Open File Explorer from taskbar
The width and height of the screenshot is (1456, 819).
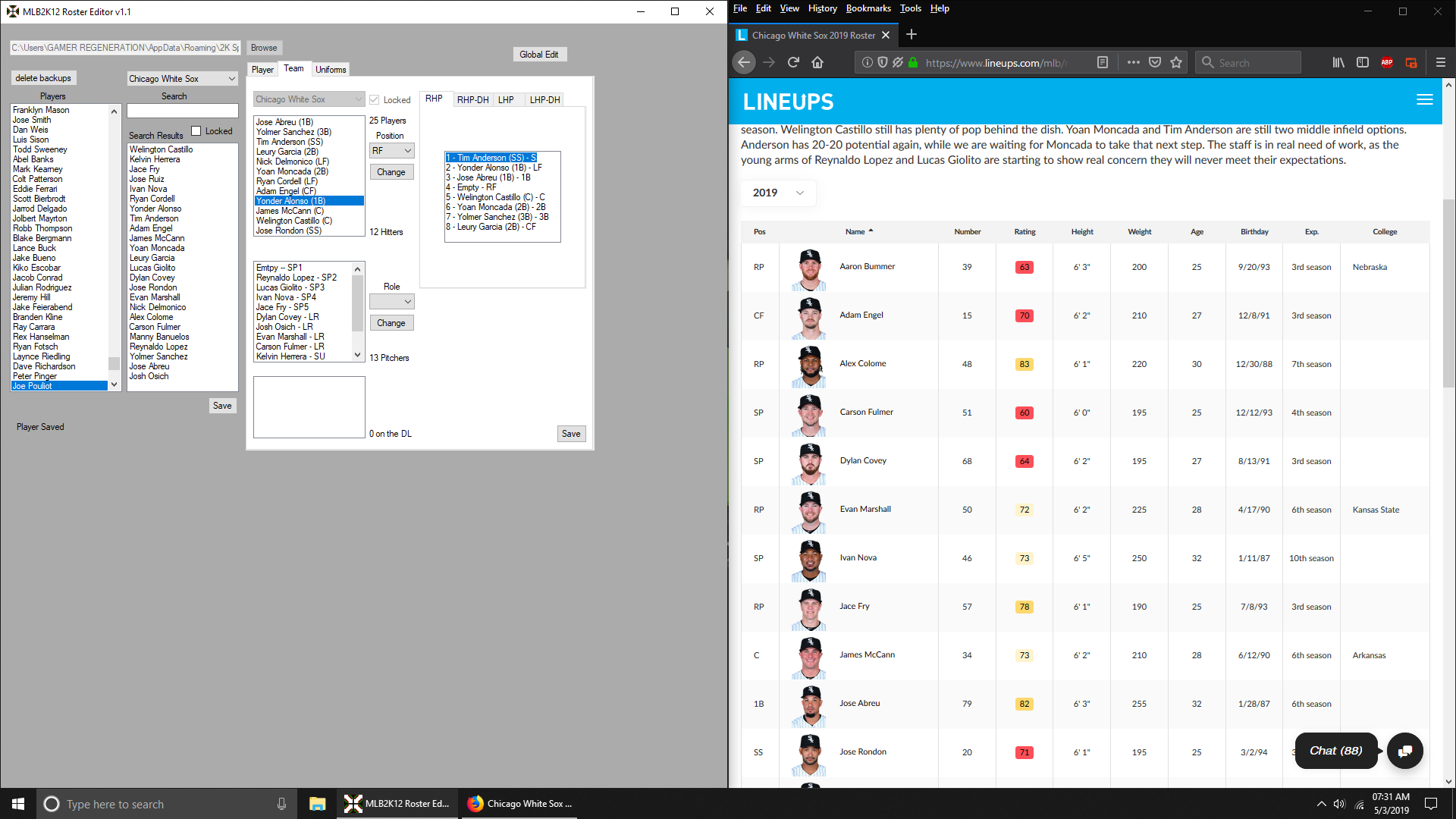click(x=317, y=804)
